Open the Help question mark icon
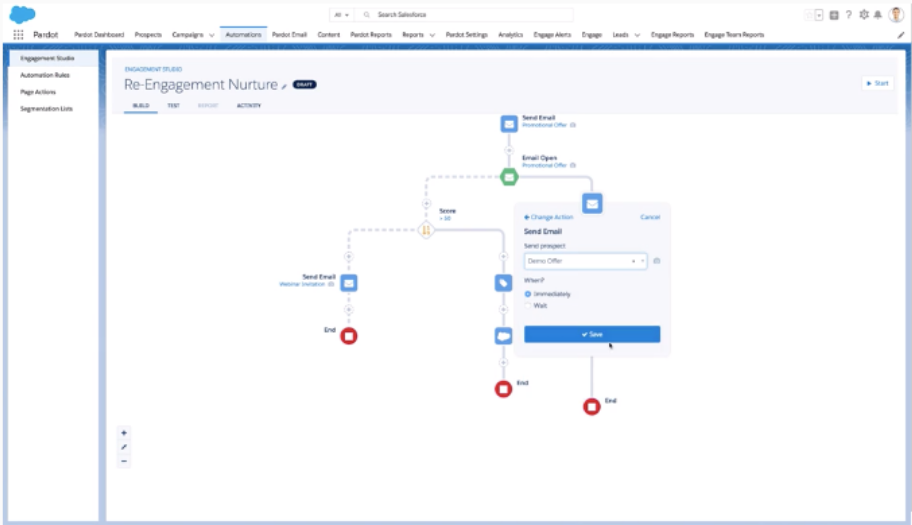 (x=849, y=15)
